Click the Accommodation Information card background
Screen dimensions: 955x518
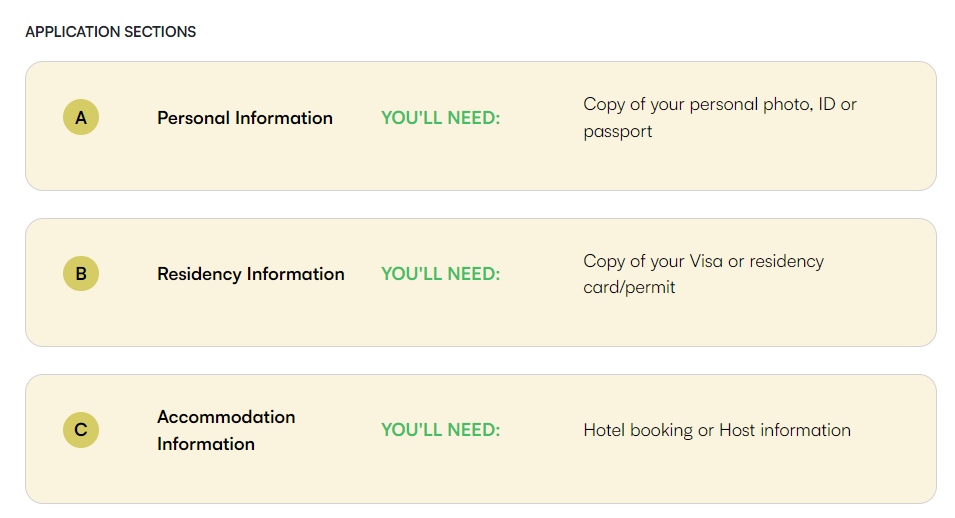tap(481, 478)
